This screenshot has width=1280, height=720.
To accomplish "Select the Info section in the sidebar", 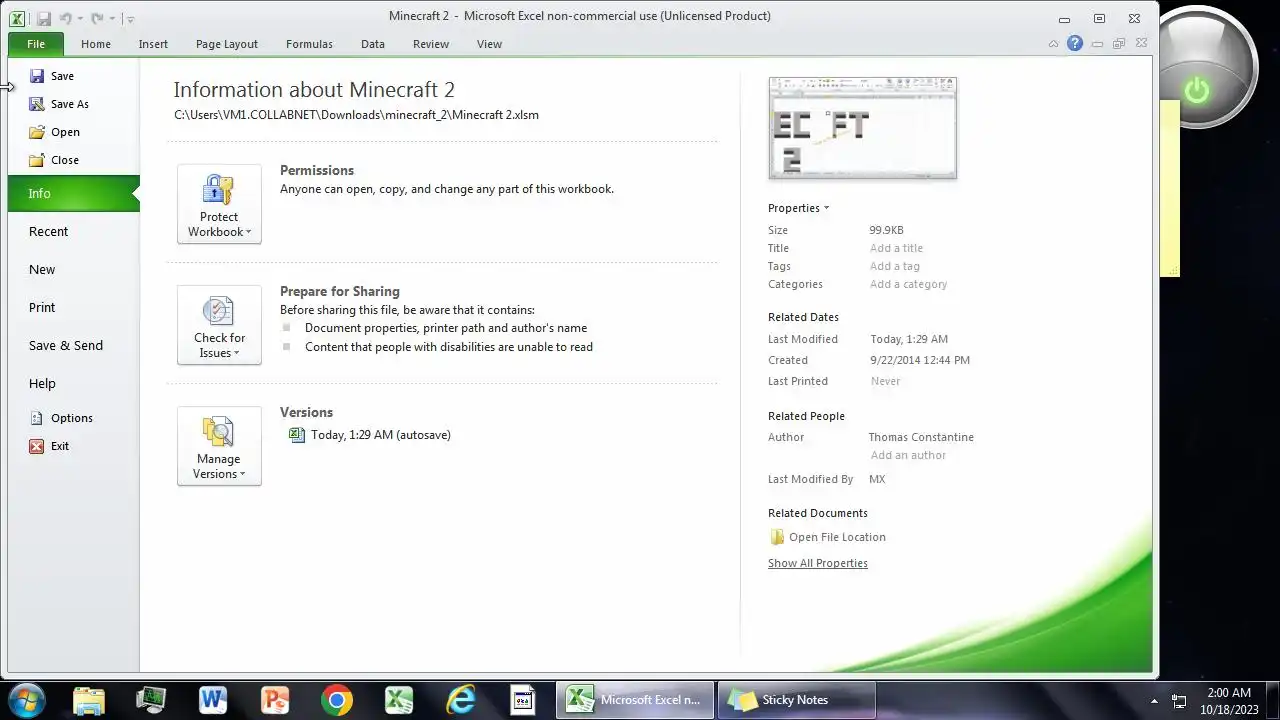I will click(x=74, y=194).
